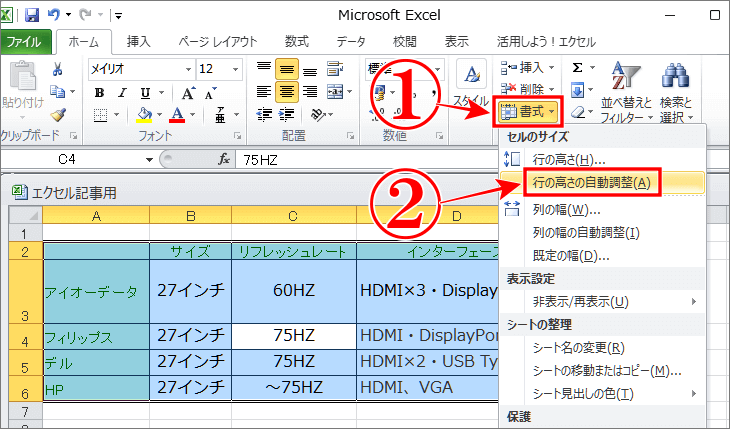Image resolution: width=730 pixels, height=429 pixels.
Task: Click the cell borders icon
Action: tap(101, 115)
